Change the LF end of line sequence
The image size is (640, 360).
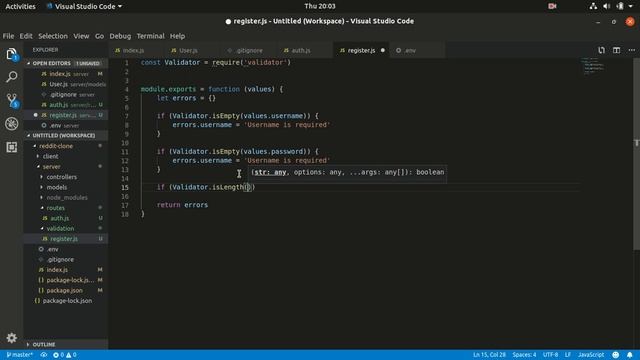point(567,355)
